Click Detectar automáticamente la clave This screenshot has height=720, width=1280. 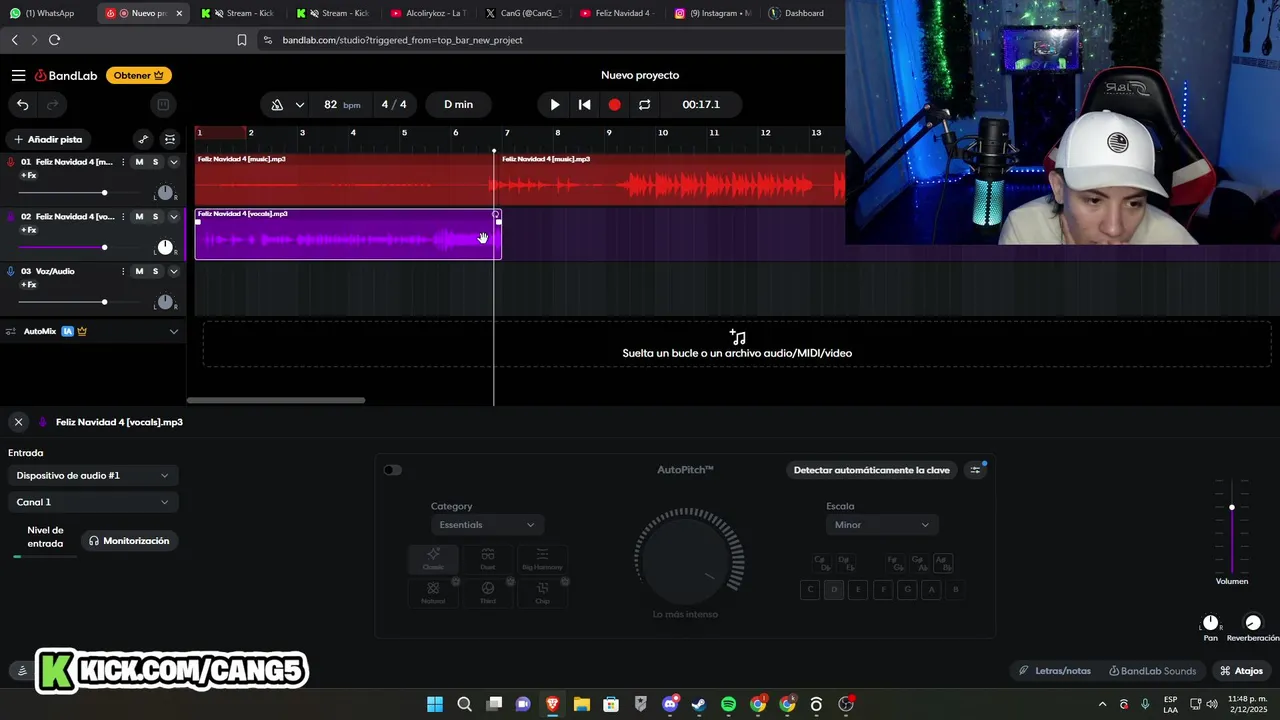click(x=872, y=470)
